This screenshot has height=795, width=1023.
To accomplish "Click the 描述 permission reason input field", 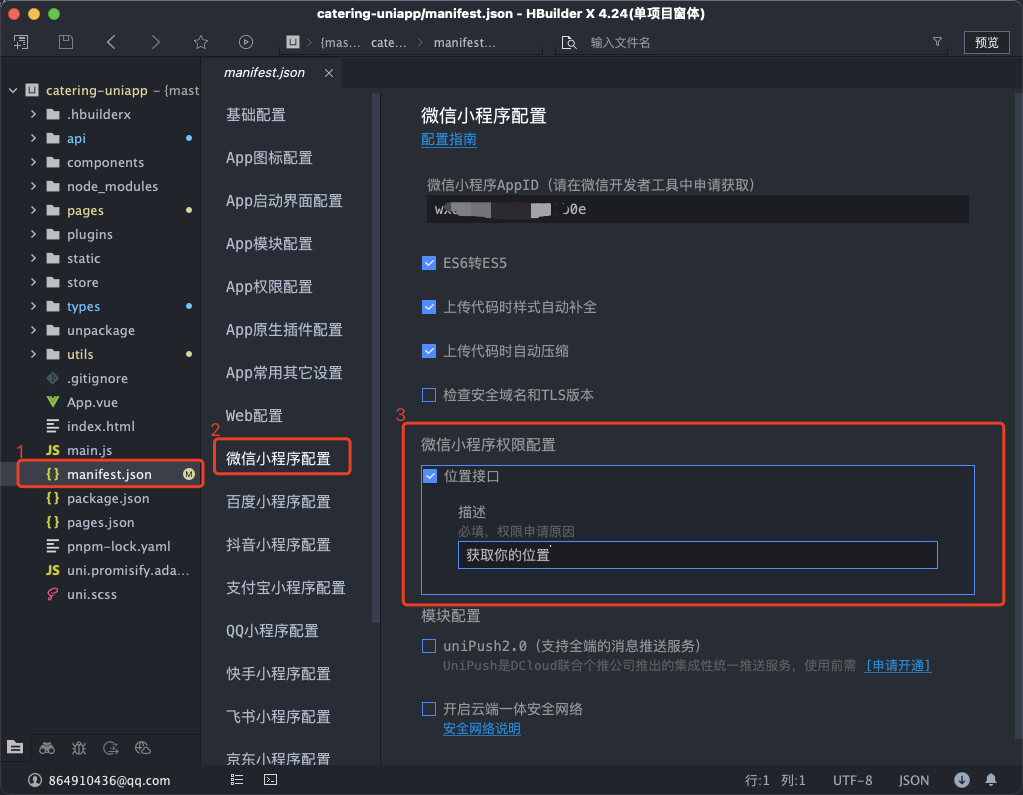I will tap(697, 555).
